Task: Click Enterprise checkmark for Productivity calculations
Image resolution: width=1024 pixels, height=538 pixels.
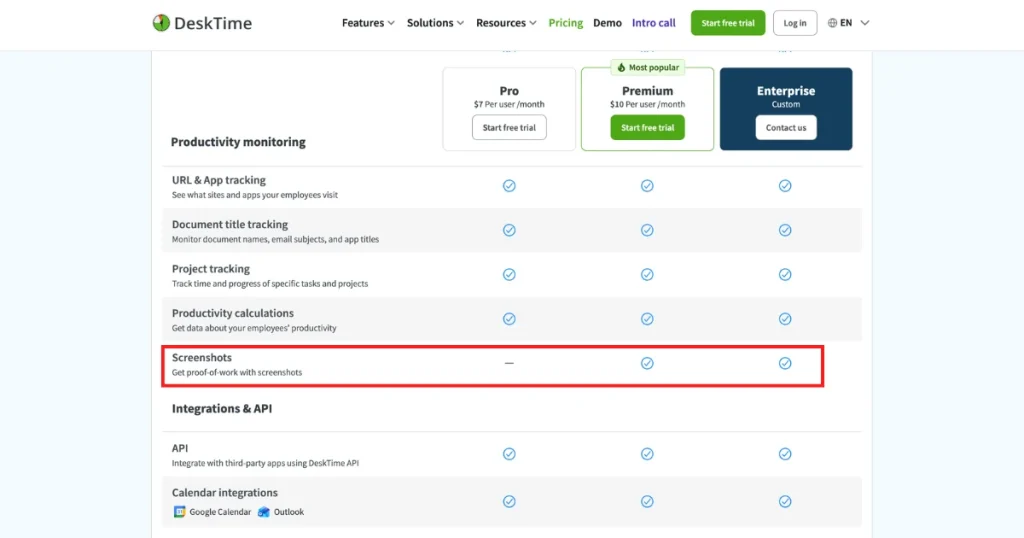Action: (x=785, y=319)
